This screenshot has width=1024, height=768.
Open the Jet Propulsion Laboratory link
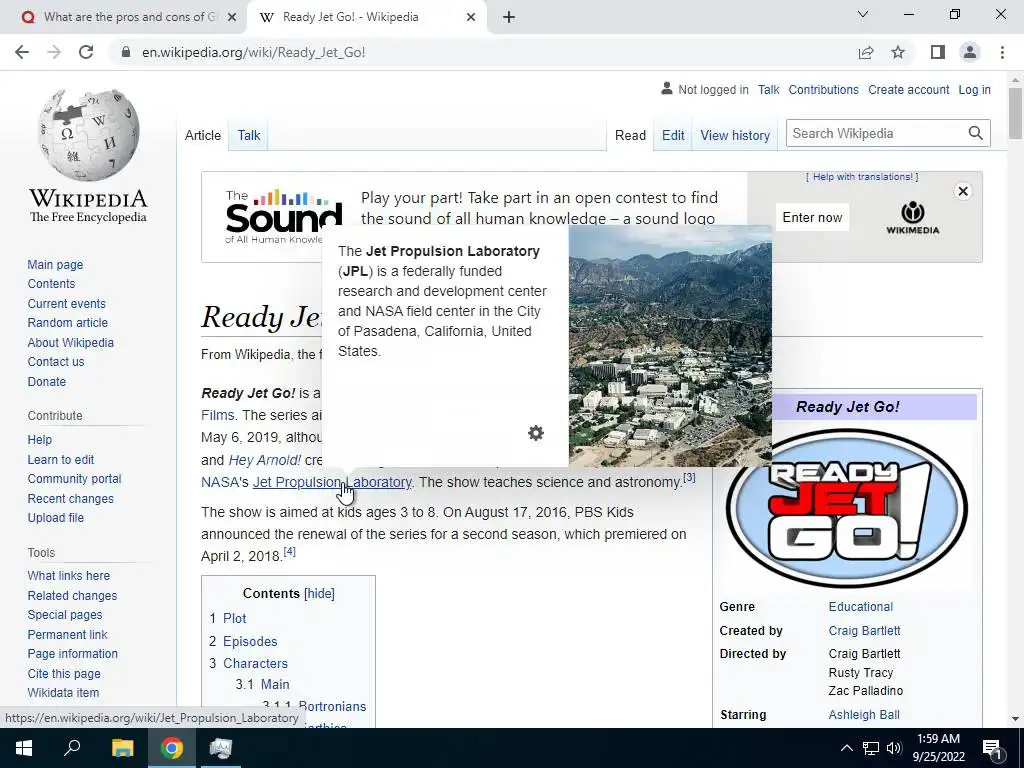(x=332, y=482)
